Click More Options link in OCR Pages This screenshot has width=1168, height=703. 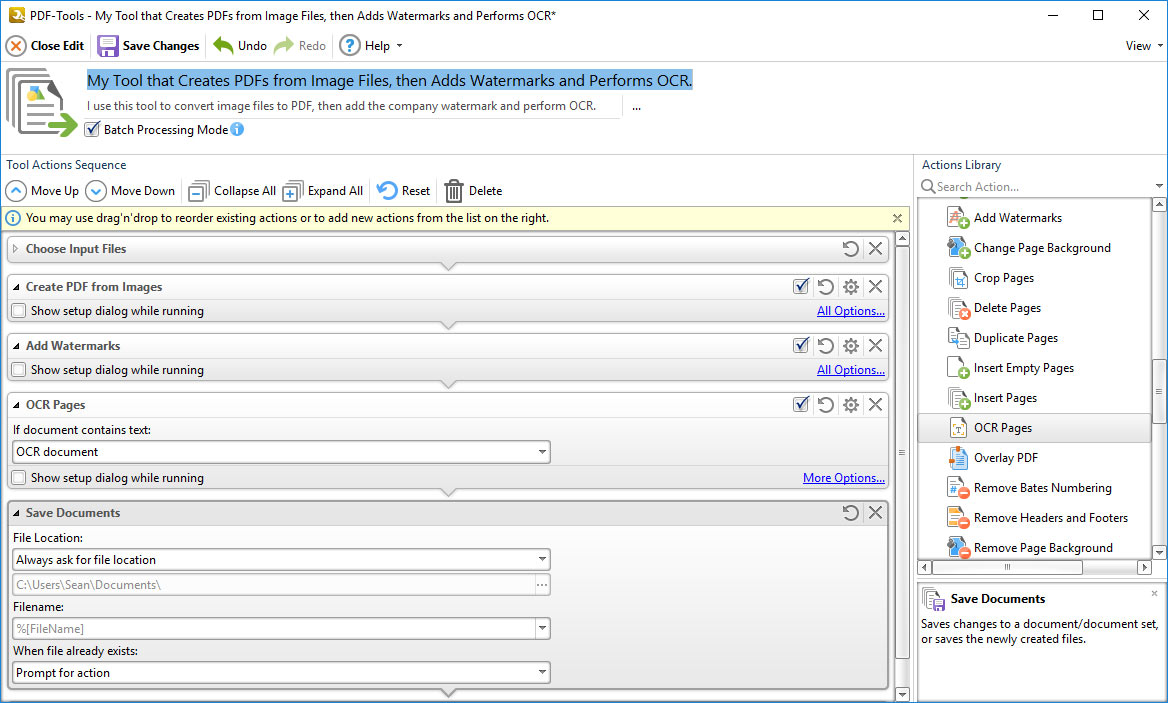click(843, 478)
